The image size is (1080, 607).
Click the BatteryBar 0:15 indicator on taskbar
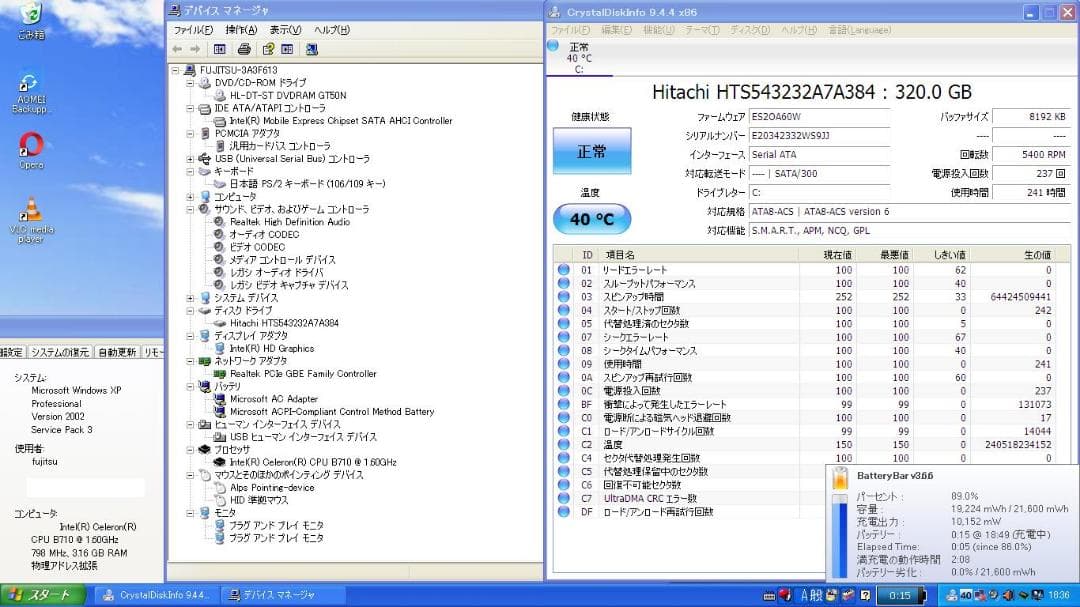pos(901,595)
